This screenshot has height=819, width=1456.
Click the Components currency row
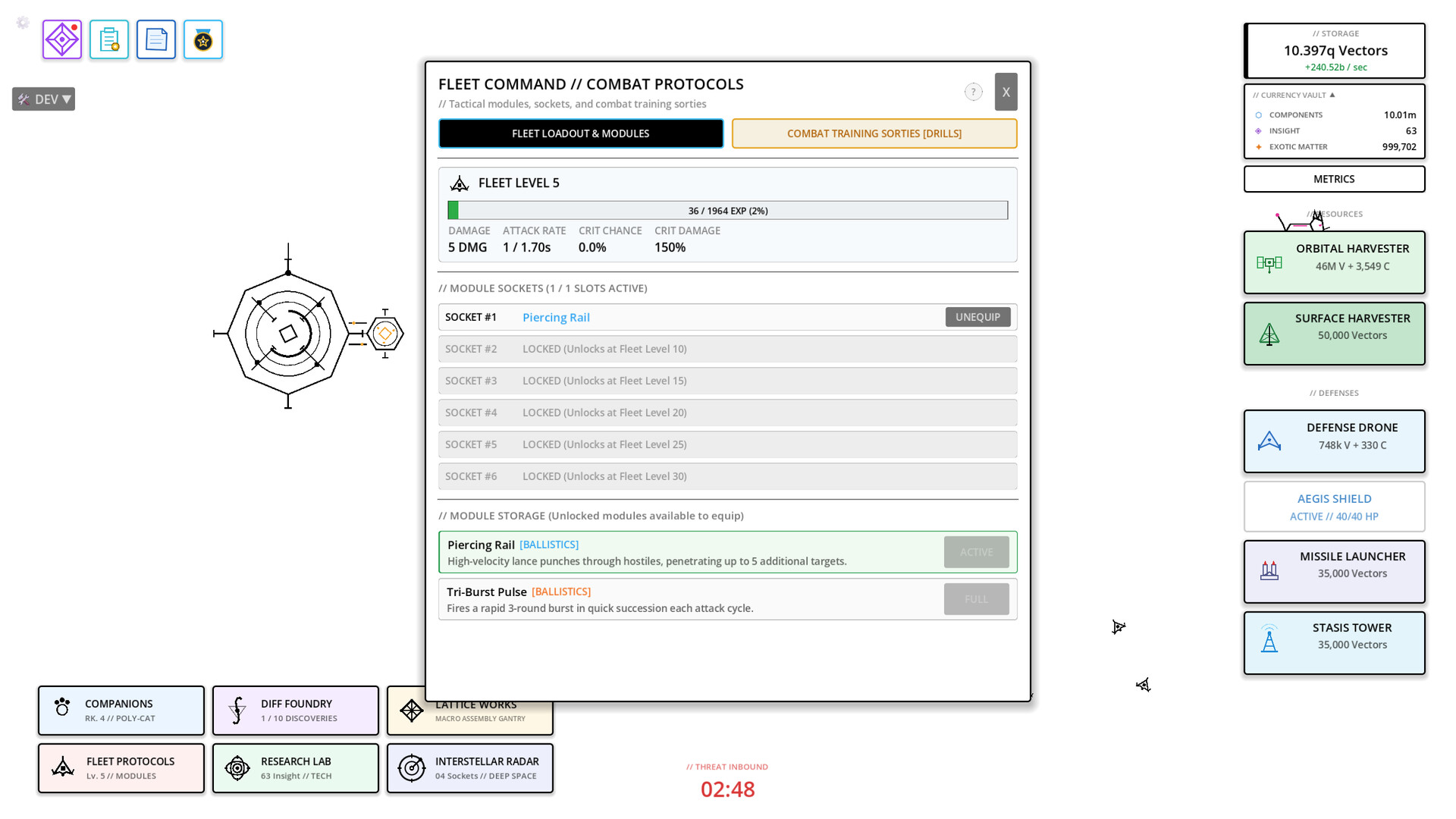tap(1335, 115)
